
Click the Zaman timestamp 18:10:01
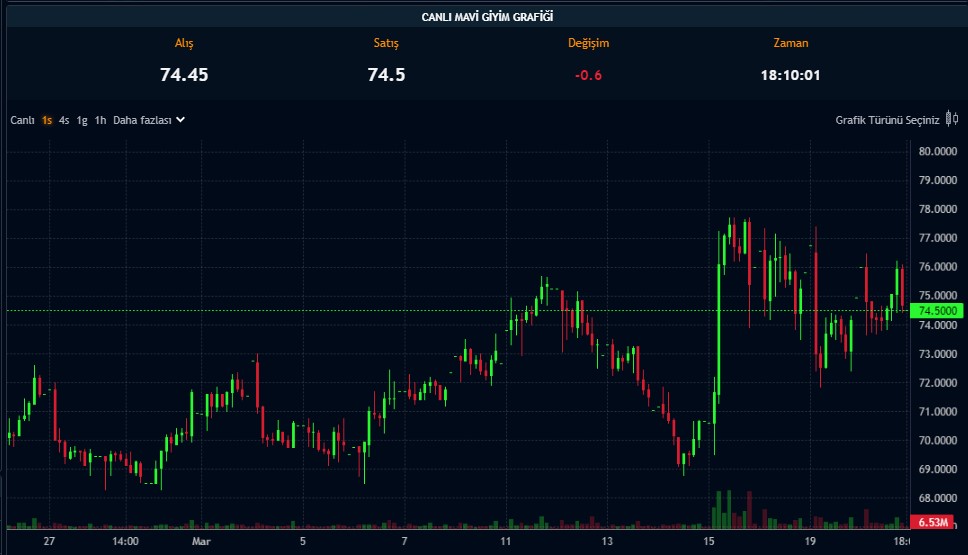coord(790,75)
